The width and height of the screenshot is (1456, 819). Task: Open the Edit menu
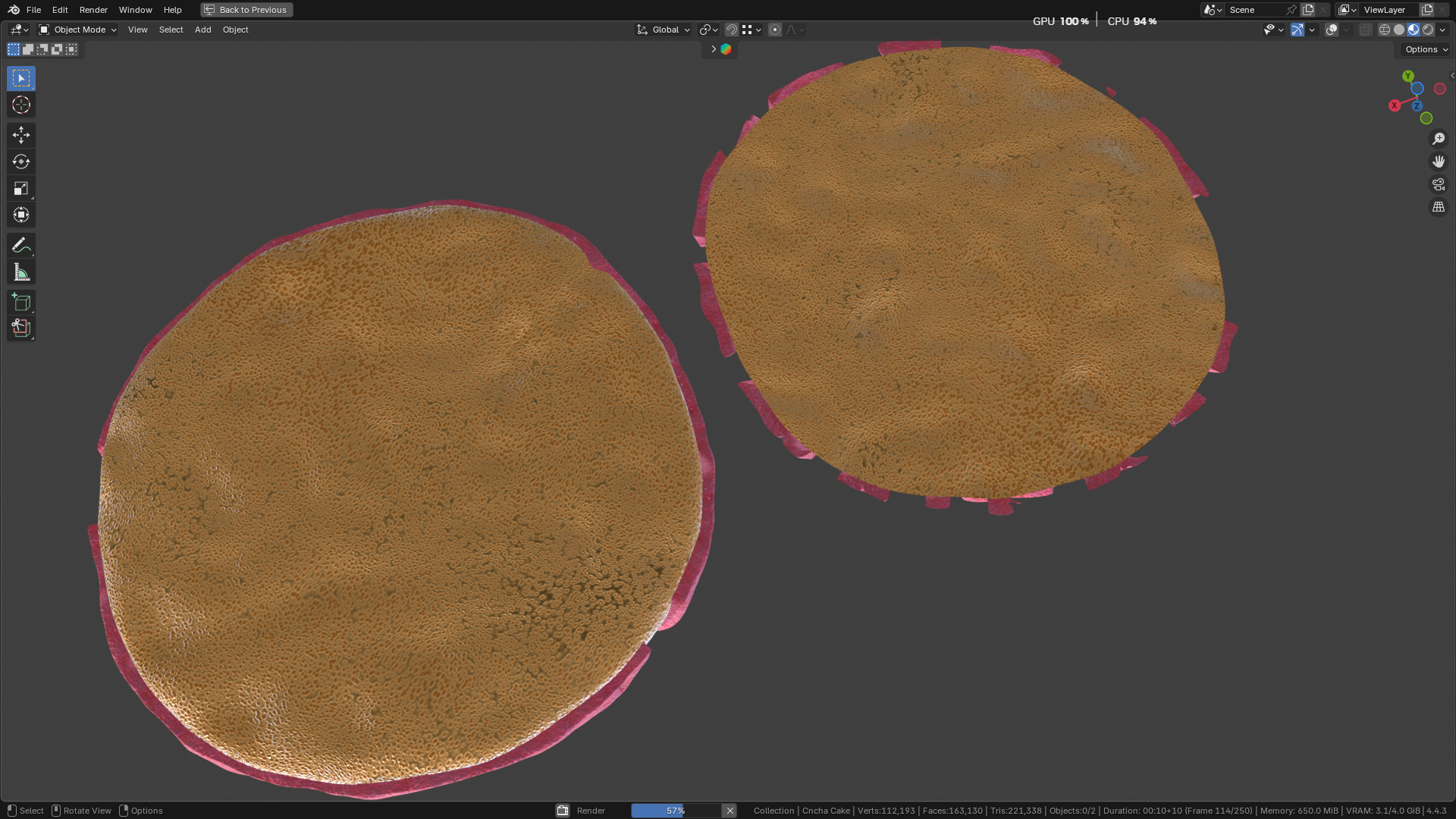(60, 10)
